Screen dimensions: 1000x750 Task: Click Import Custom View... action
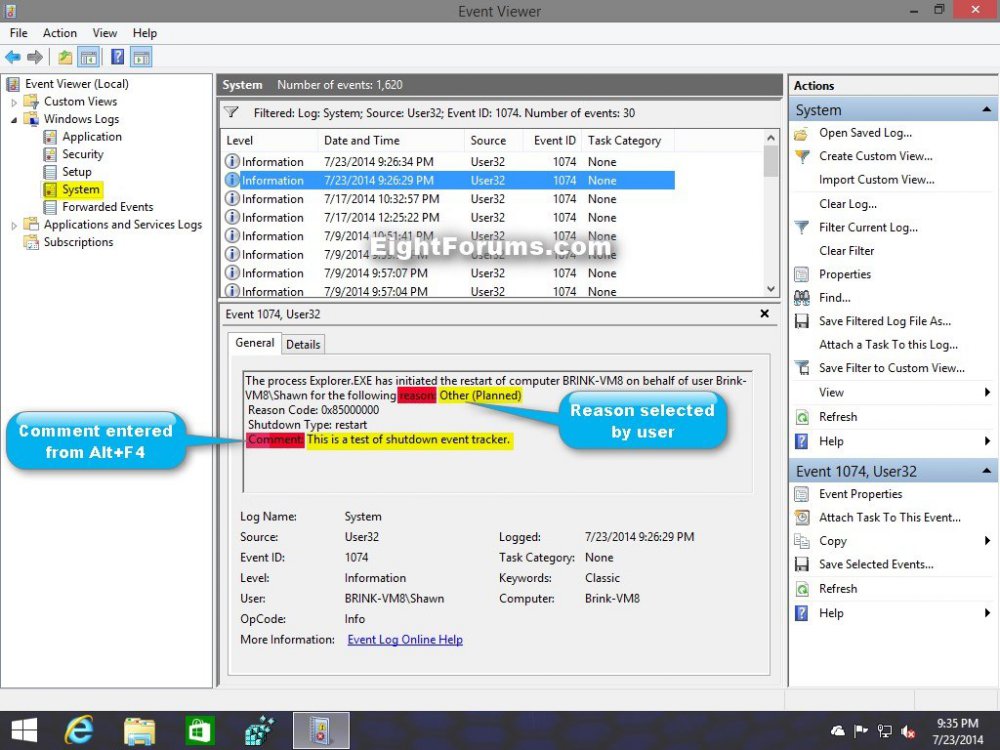click(x=876, y=180)
